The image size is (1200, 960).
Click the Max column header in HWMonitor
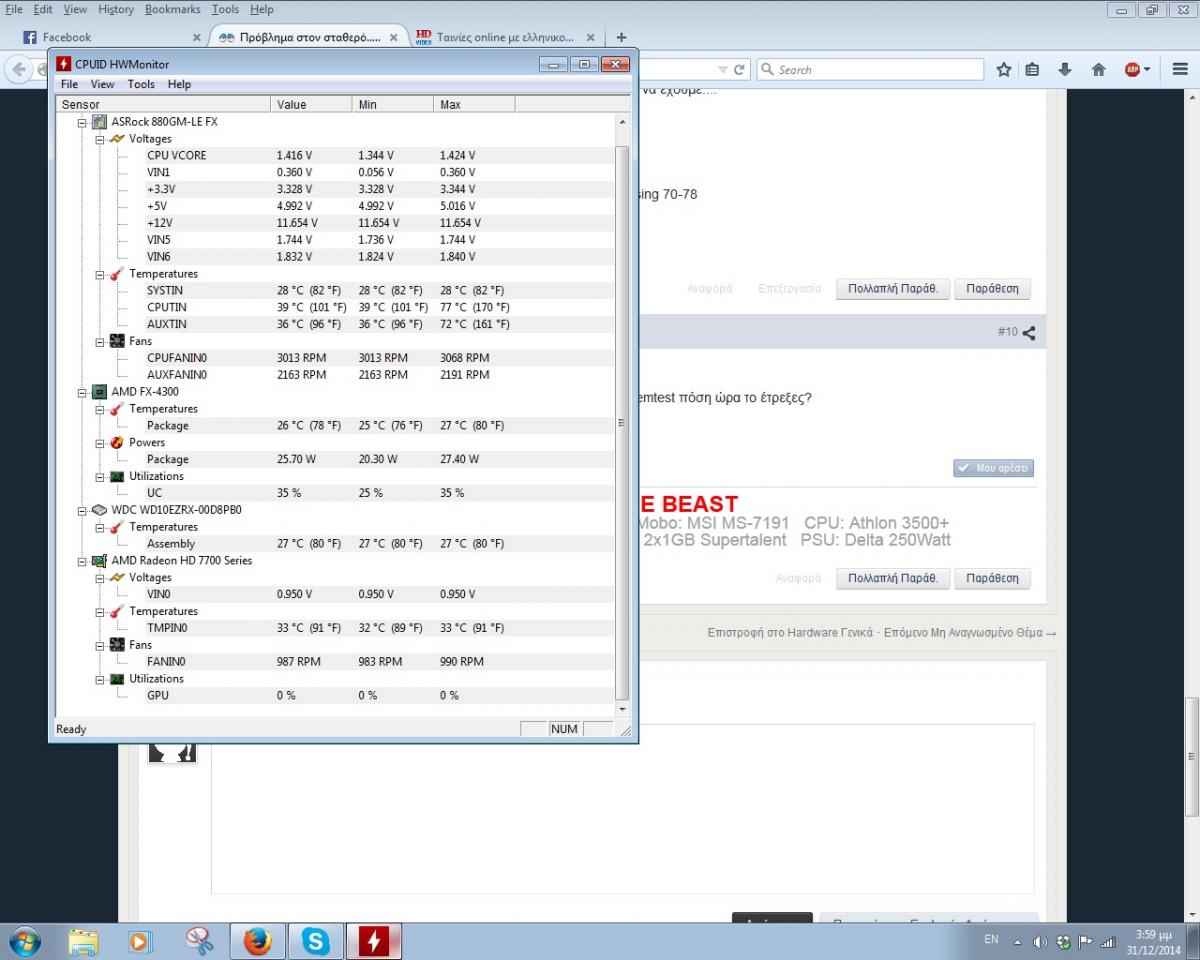[x=475, y=104]
